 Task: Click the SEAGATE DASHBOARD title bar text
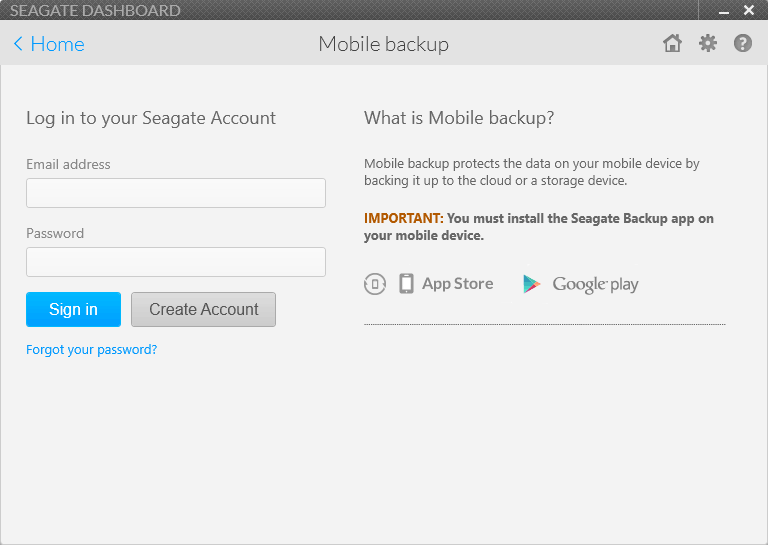pos(95,10)
